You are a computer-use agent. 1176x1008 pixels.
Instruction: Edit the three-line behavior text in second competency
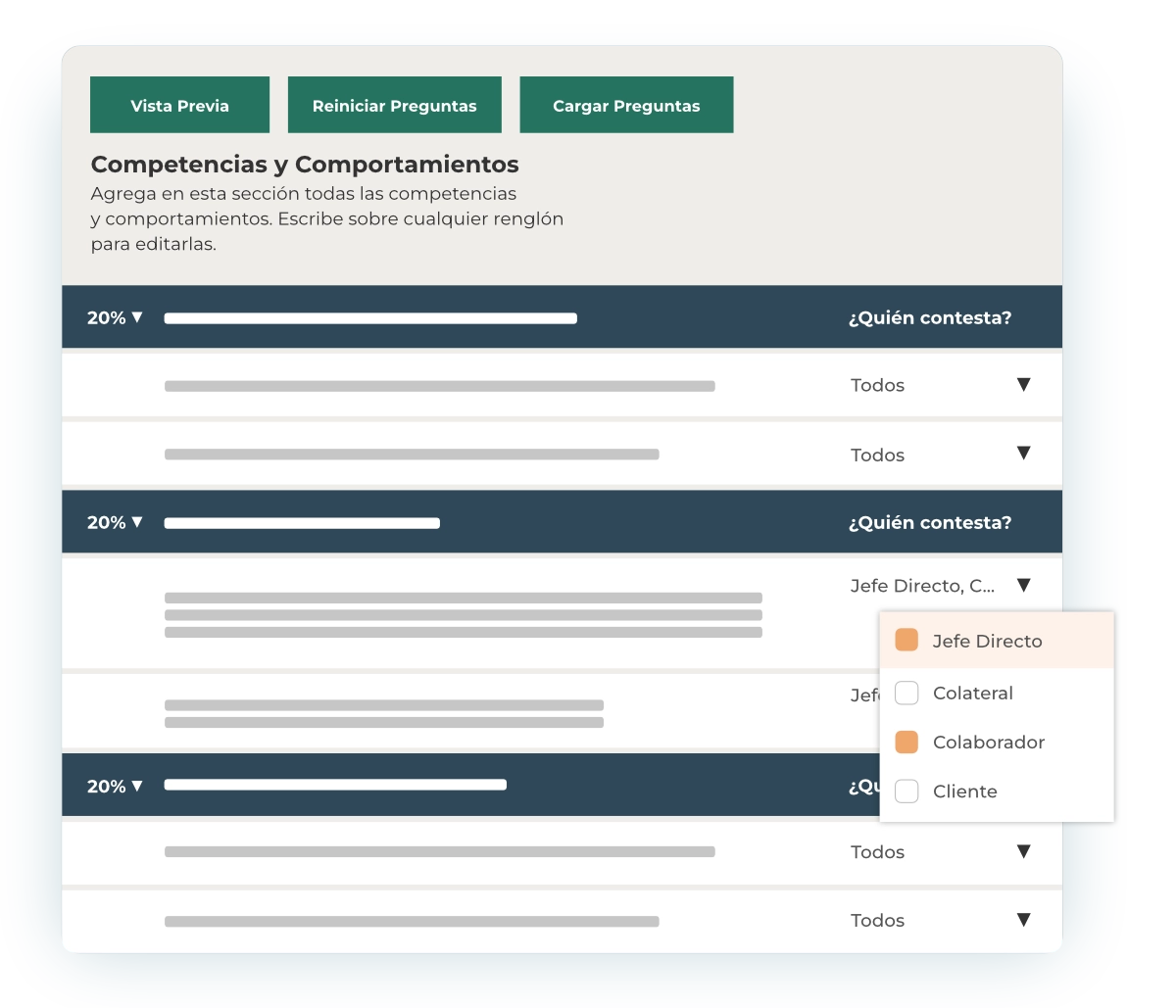coord(463,615)
